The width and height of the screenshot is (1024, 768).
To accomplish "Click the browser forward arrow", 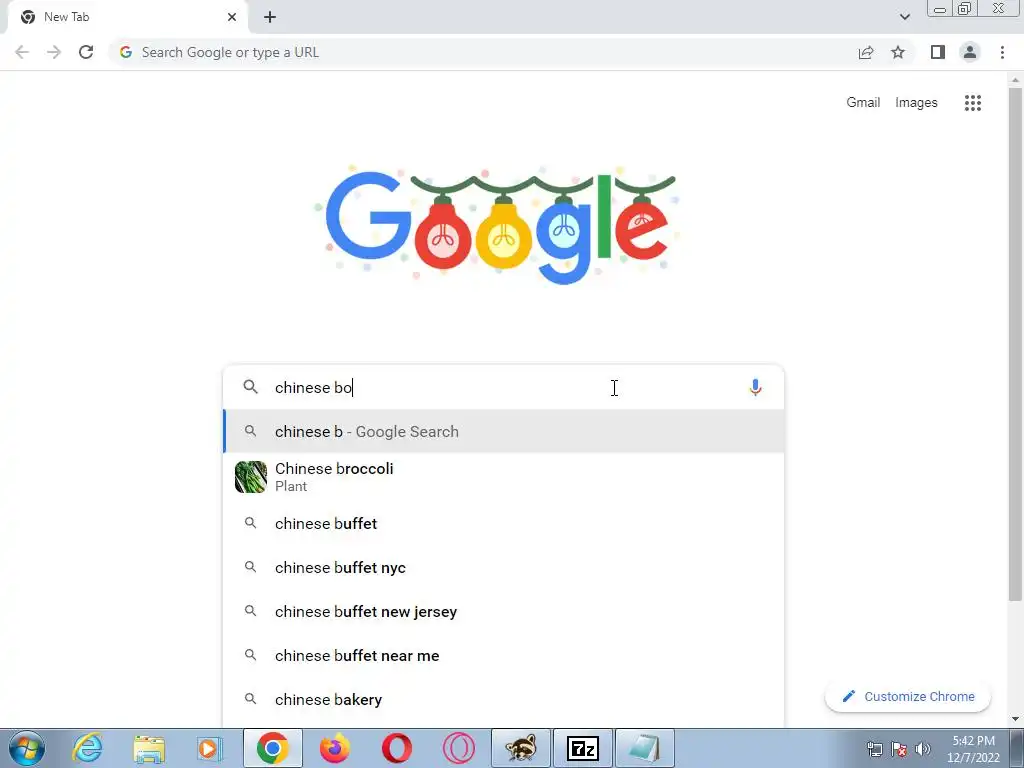I will point(54,52).
